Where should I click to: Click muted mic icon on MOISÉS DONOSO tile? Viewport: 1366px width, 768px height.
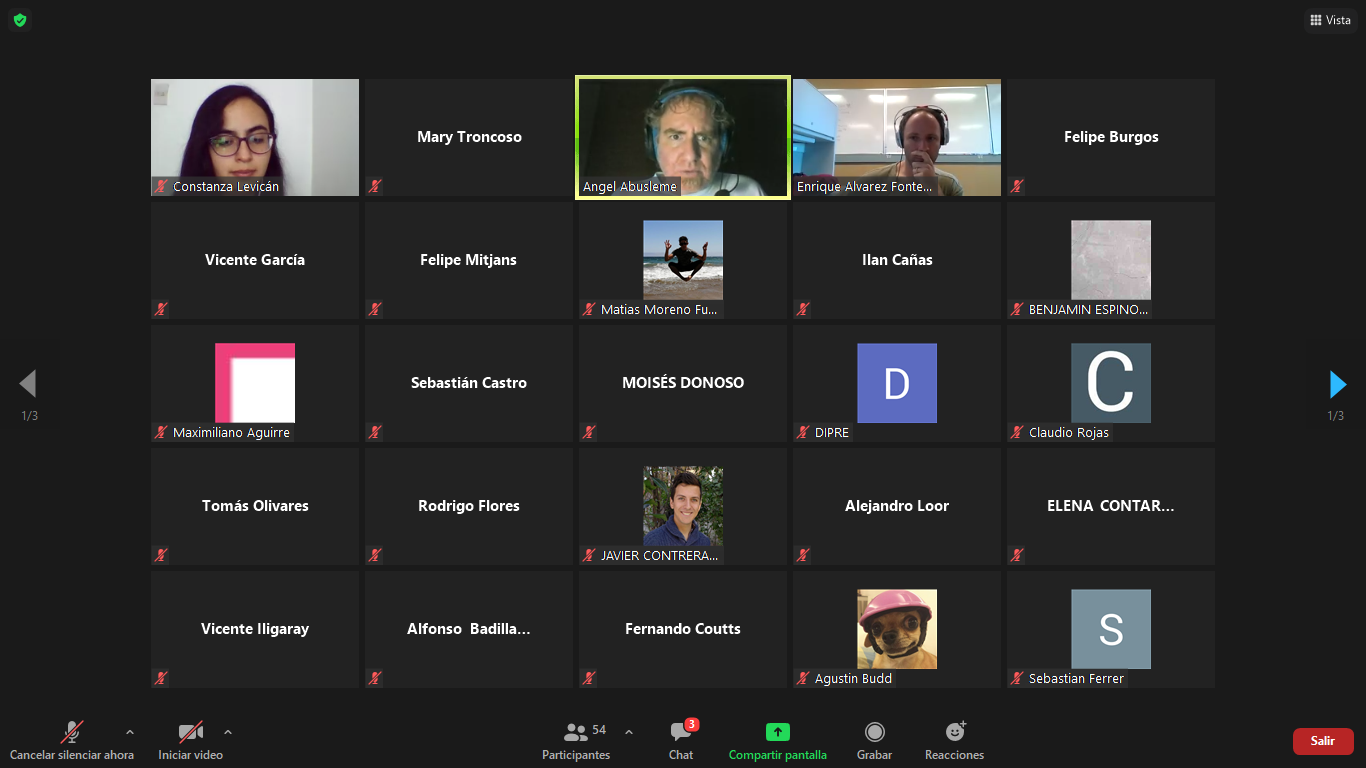point(589,432)
